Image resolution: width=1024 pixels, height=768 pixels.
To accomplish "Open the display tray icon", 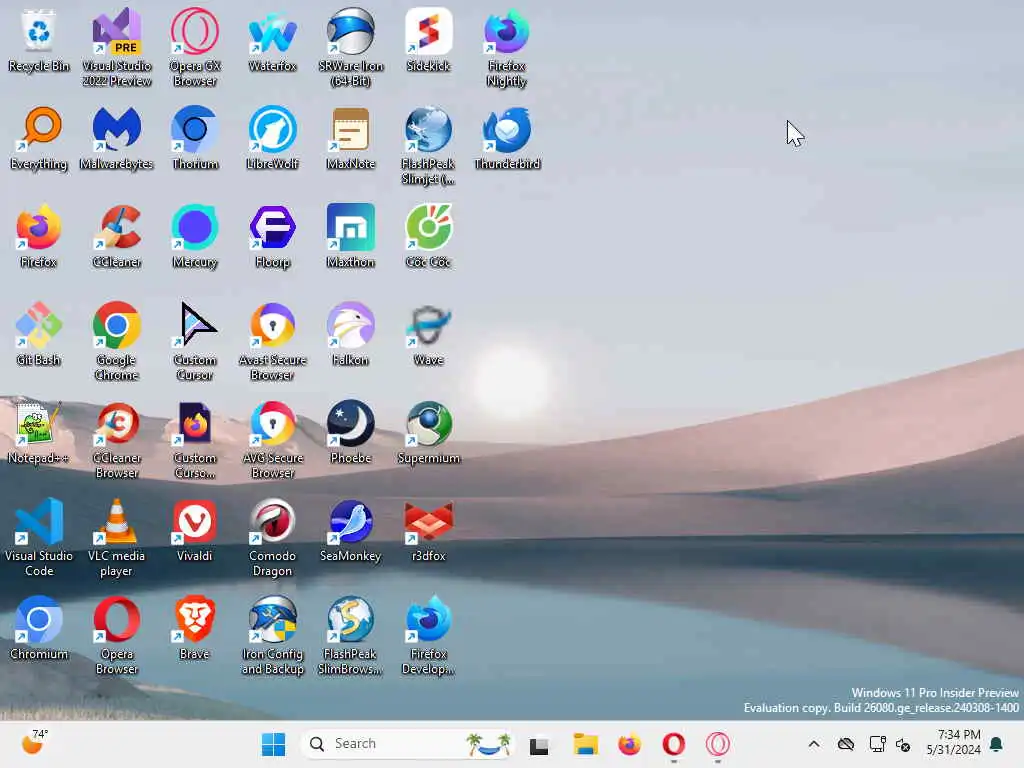I will pyautogui.click(x=877, y=744).
